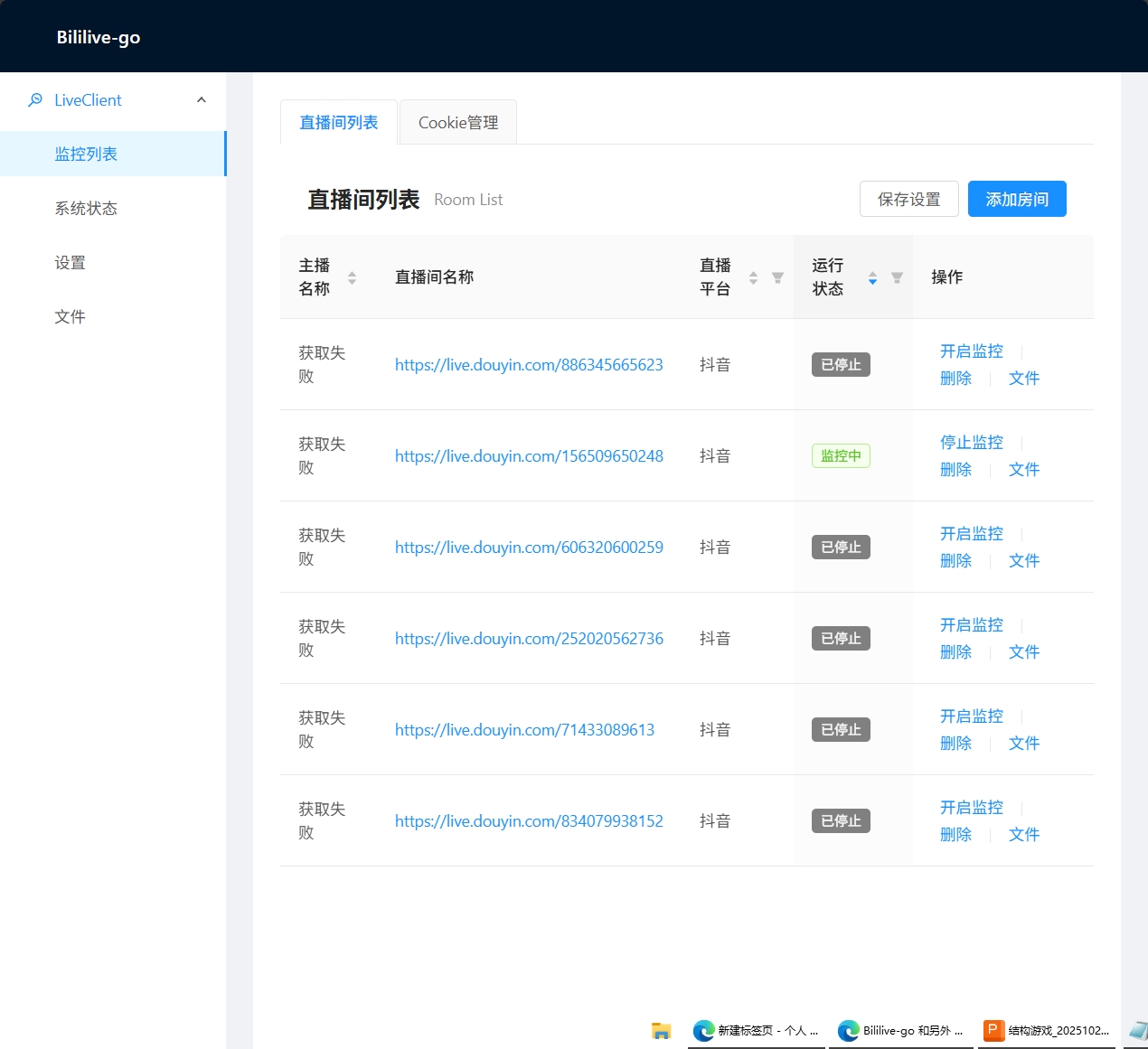Screen dimensions: 1148x1049
Task: Open 系统状态 in the sidebar
Action: [86, 209]
